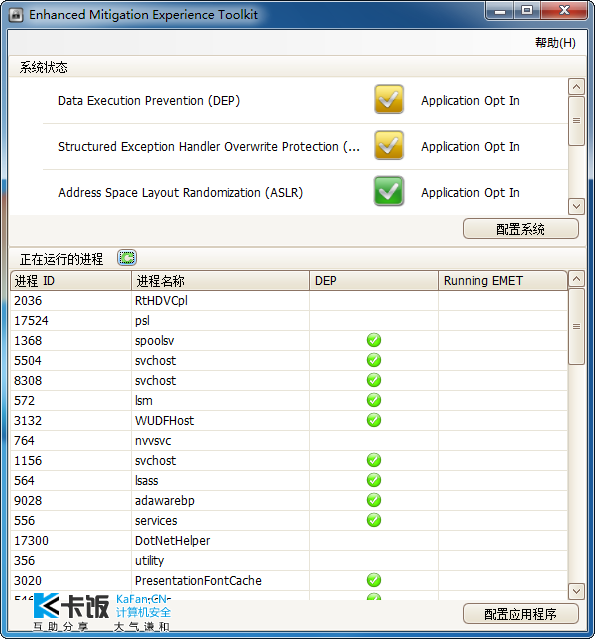Click the DEP check icon for lsass

coord(374,480)
